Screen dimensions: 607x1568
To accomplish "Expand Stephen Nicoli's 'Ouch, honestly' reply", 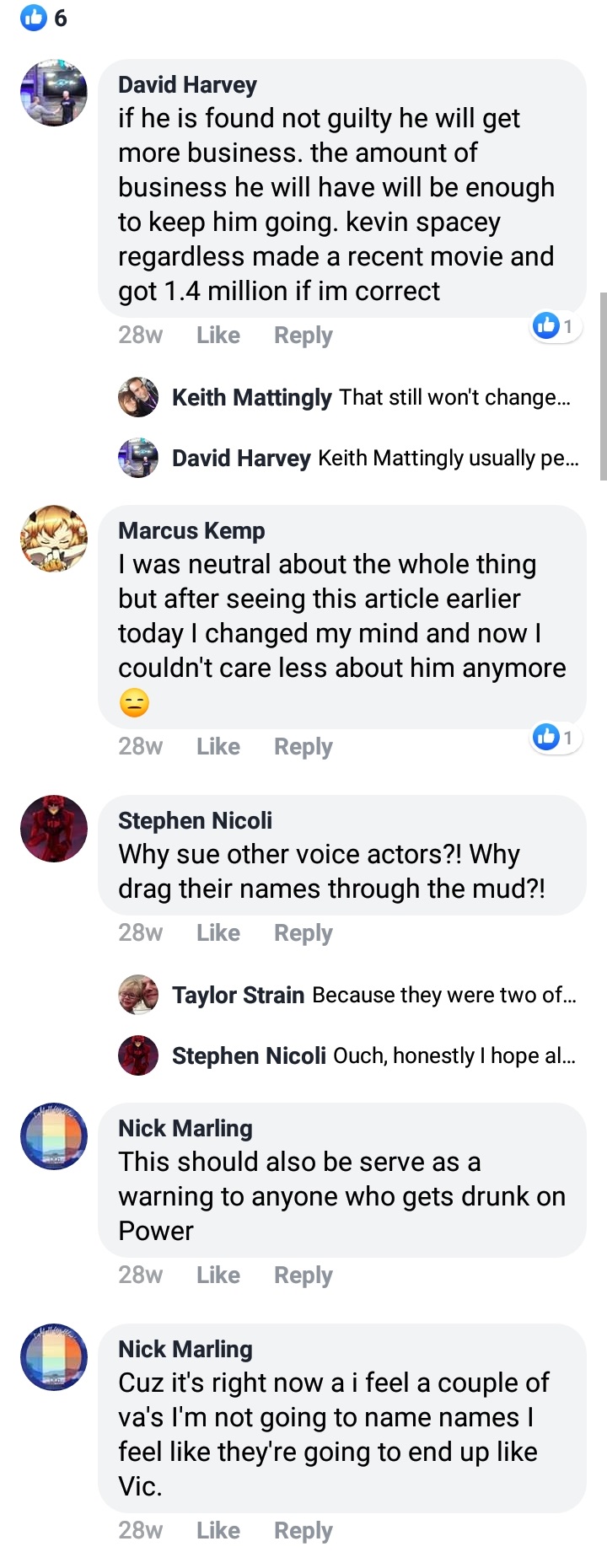I will click(454, 1055).
